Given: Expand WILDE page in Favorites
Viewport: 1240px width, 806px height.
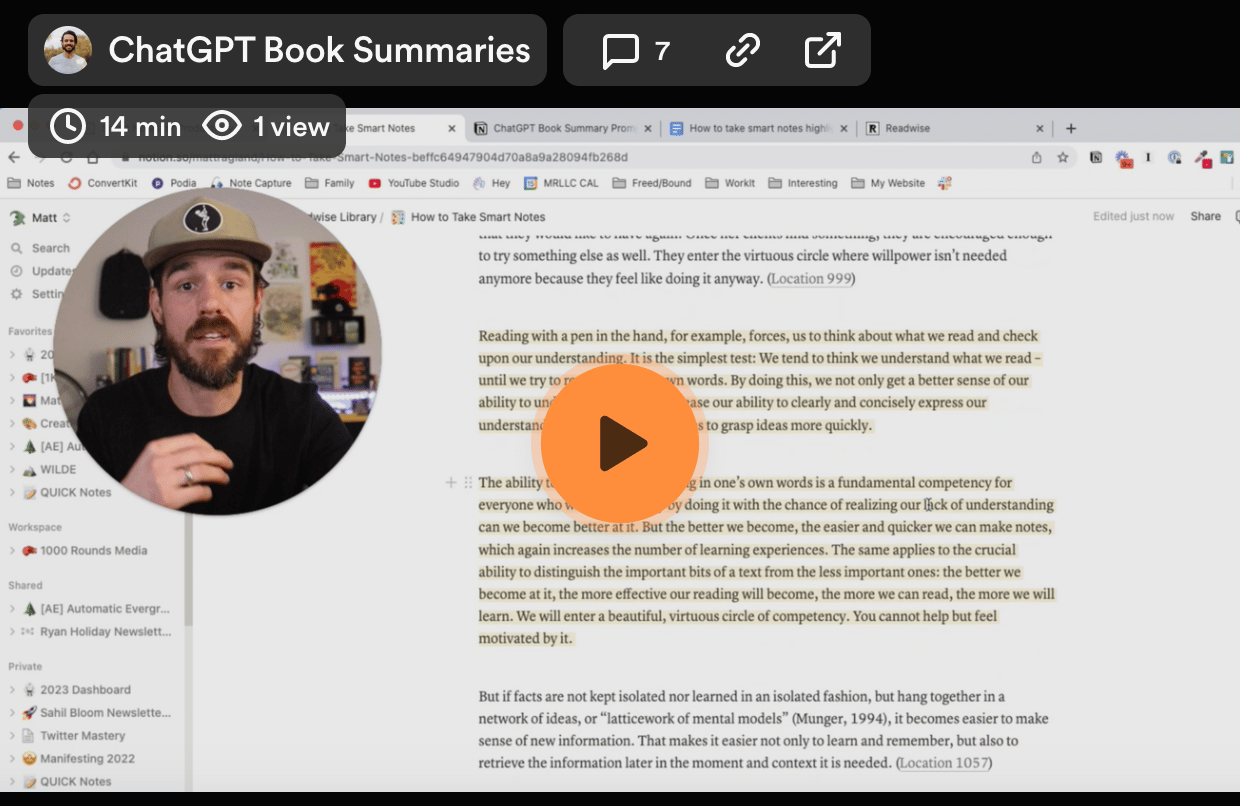Looking at the screenshot, I should (13, 469).
